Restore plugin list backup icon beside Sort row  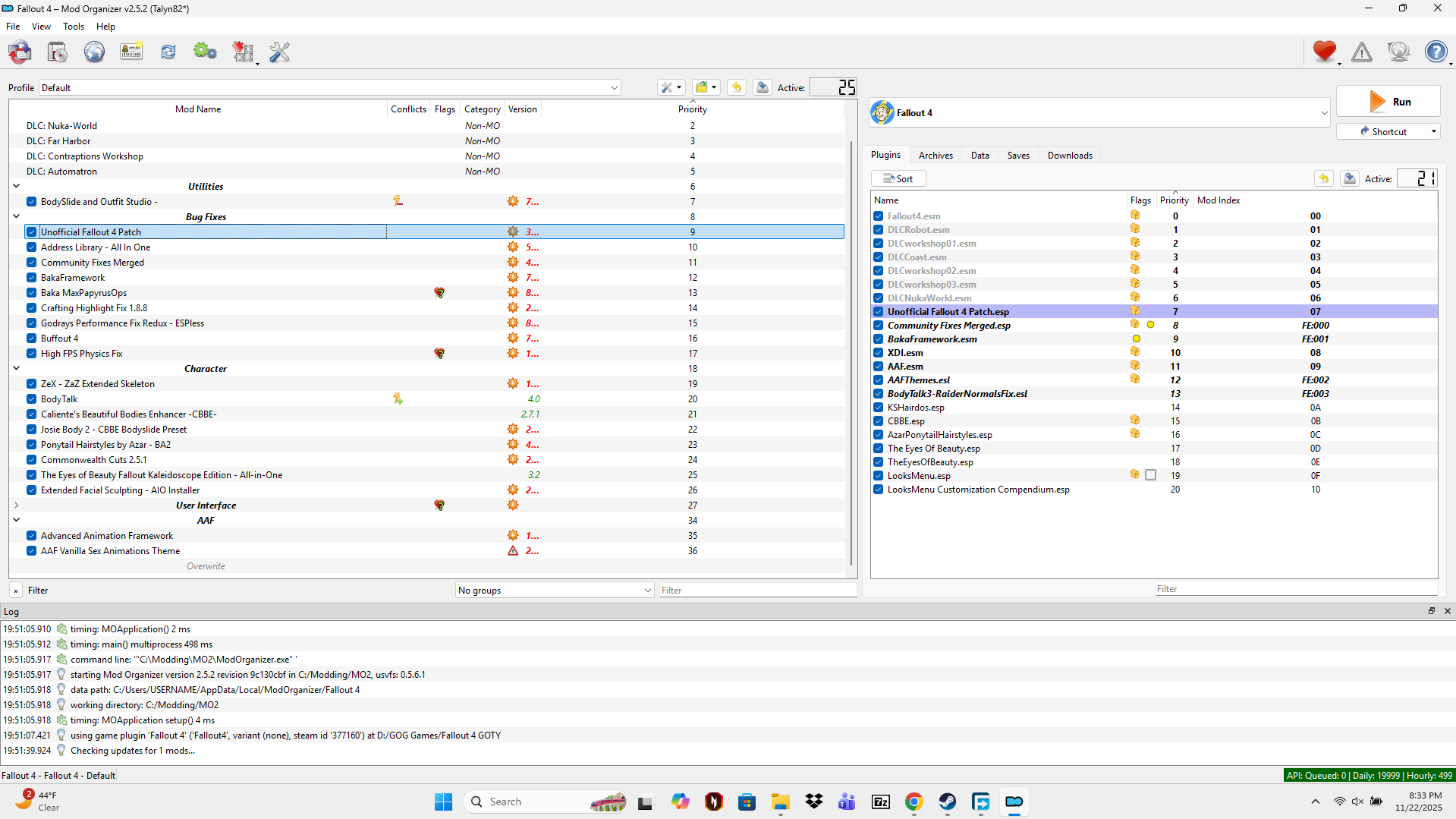click(x=1324, y=178)
